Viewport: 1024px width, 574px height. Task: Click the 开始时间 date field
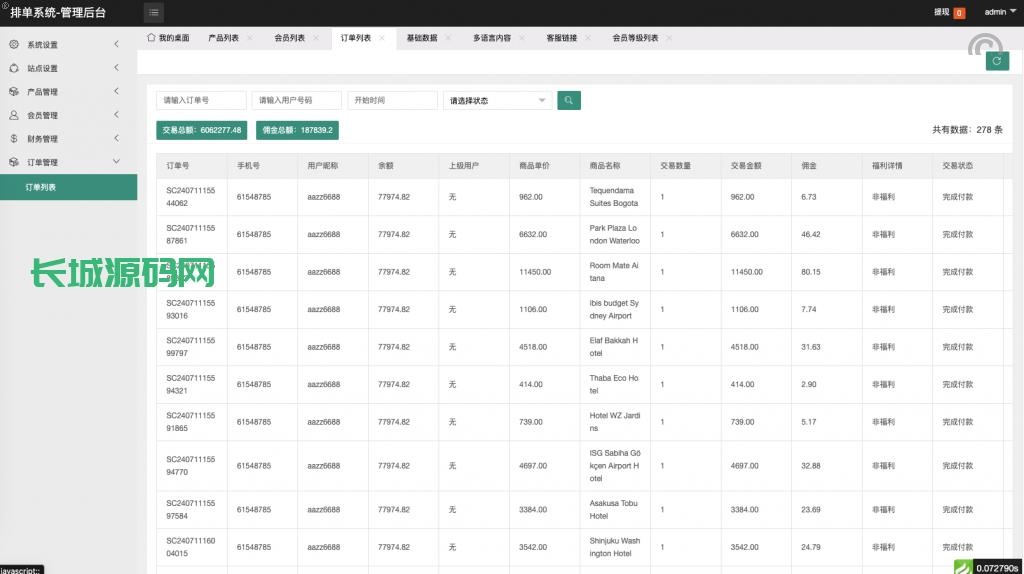392,100
